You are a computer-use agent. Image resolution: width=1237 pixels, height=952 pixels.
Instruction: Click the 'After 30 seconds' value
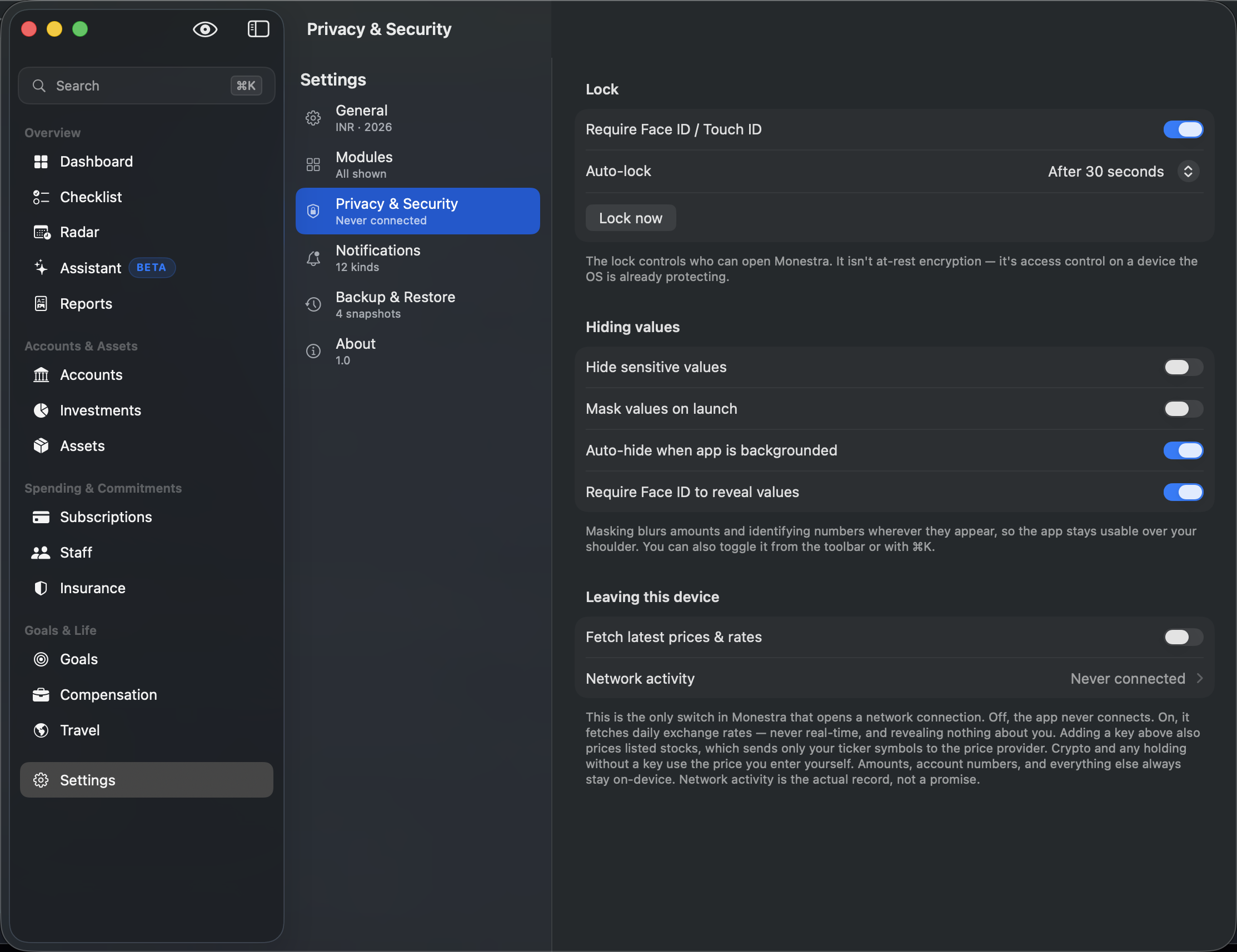point(1106,172)
